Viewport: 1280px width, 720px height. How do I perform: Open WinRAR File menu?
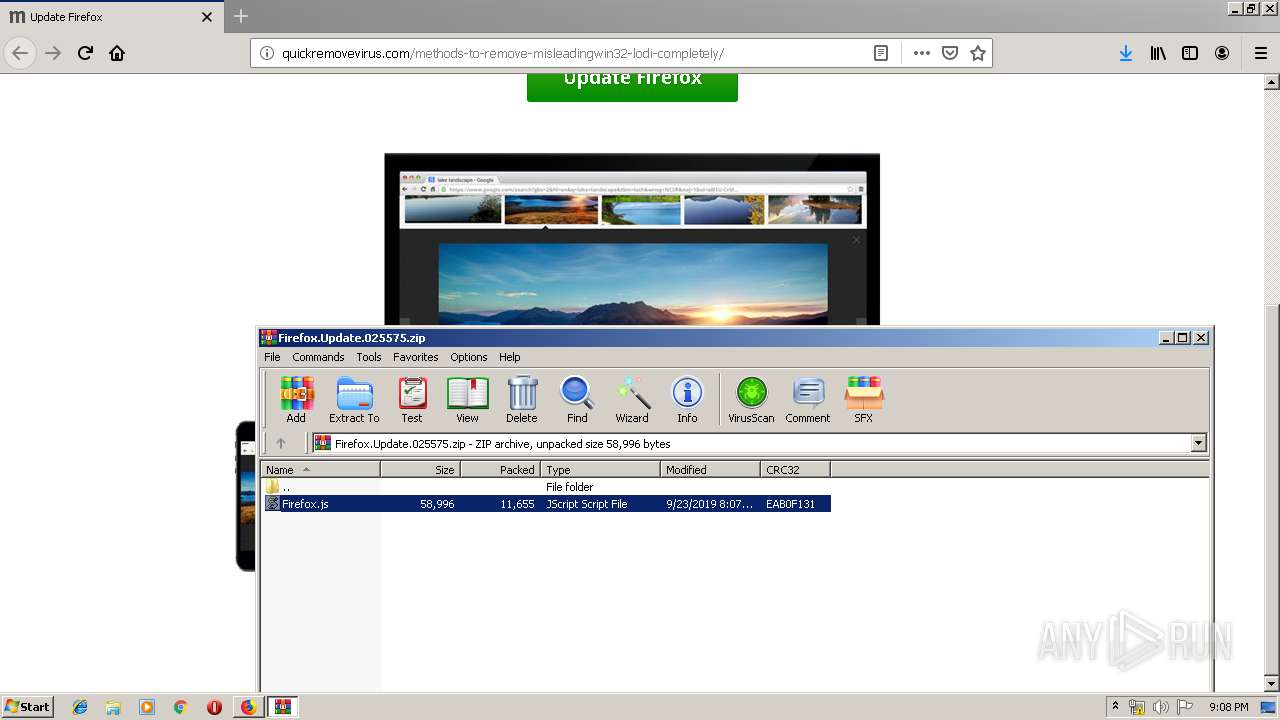pyautogui.click(x=272, y=357)
